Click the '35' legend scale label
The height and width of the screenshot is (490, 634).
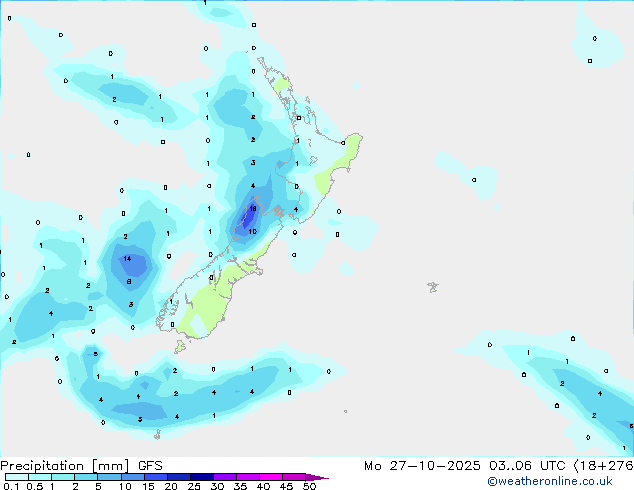click(x=240, y=486)
